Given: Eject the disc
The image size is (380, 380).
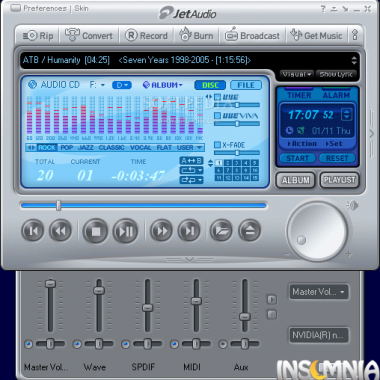Looking at the screenshot, I should click(x=250, y=230).
